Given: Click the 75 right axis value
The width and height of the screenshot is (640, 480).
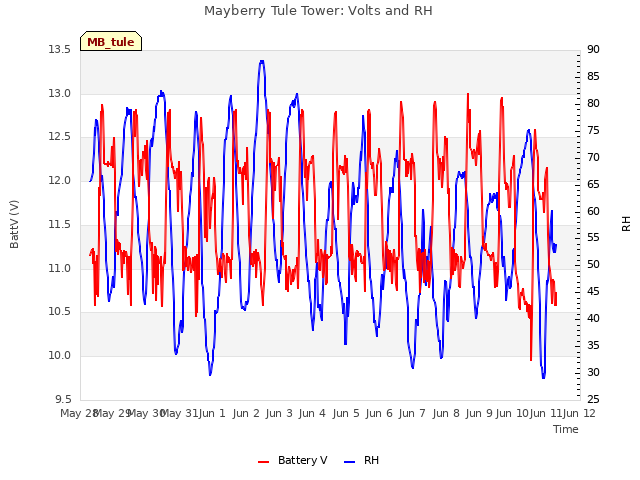Looking at the screenshot, I should click(x=593, y=130).
